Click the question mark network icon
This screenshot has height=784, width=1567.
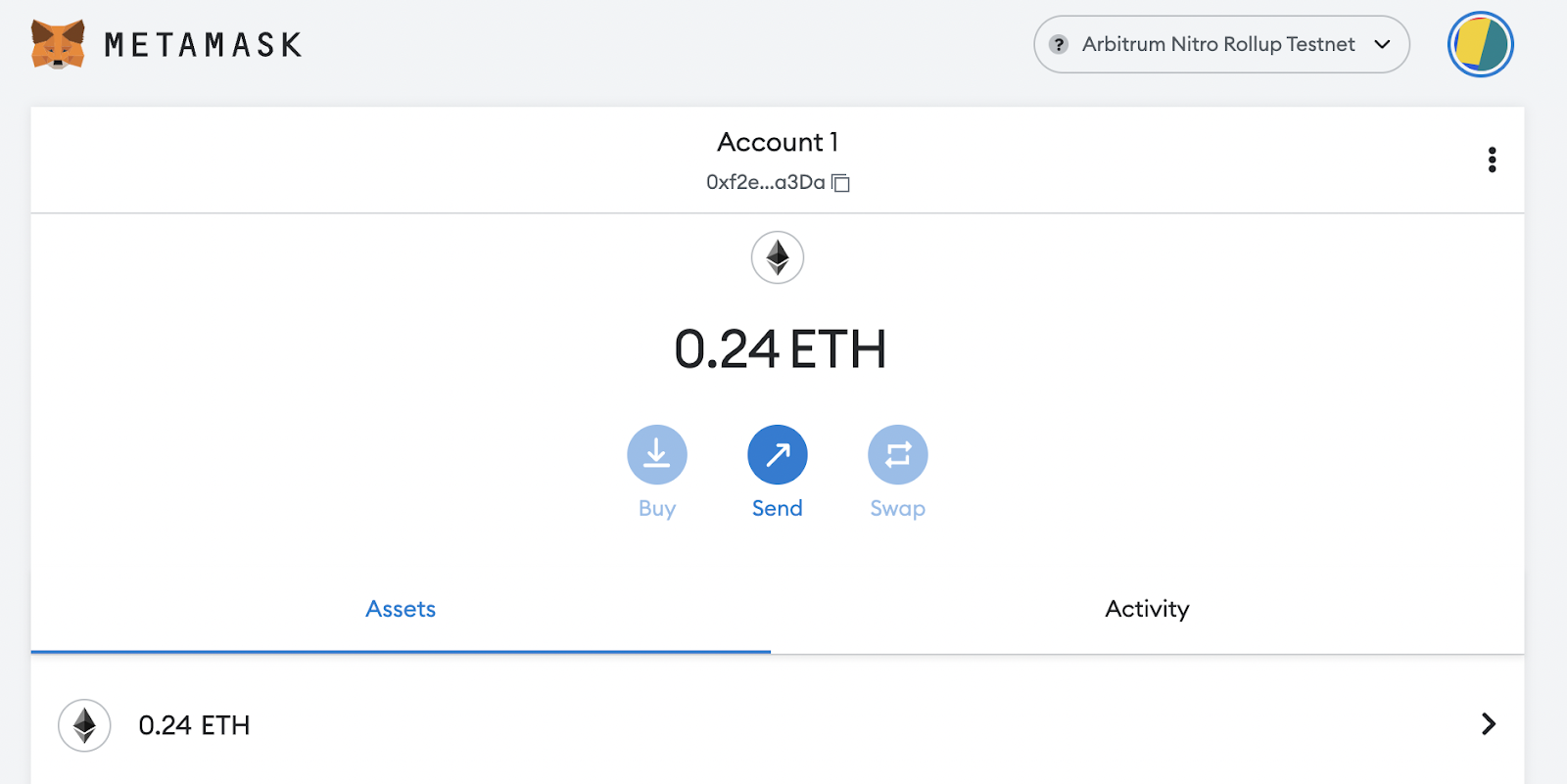[x=1058, y=44]
